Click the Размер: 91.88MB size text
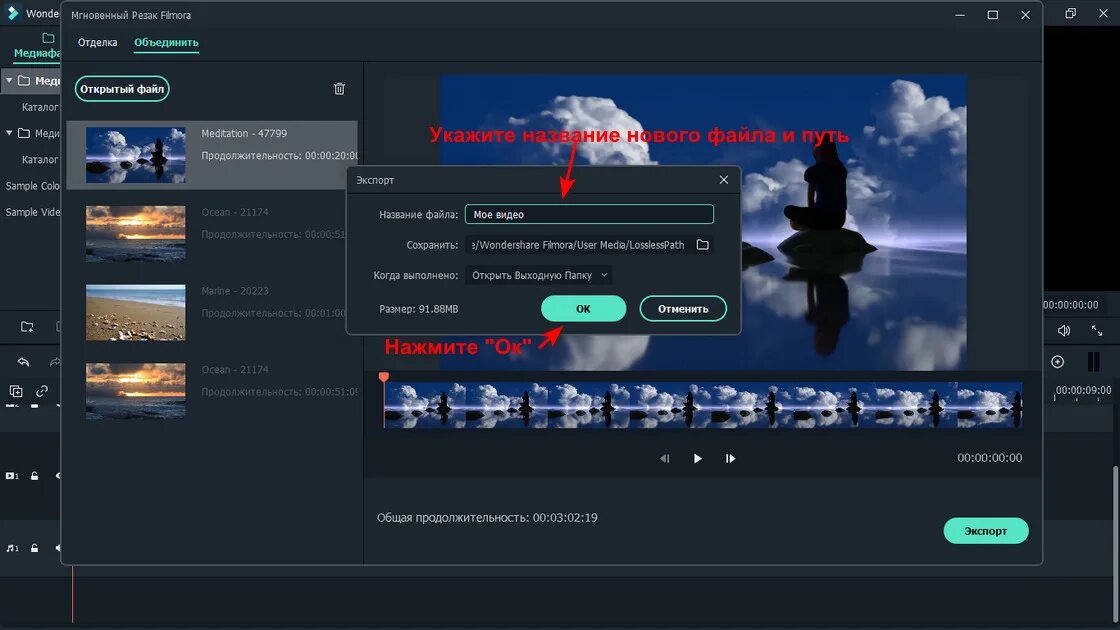This screenshot has width=1120, height=630. pos(419,309)
